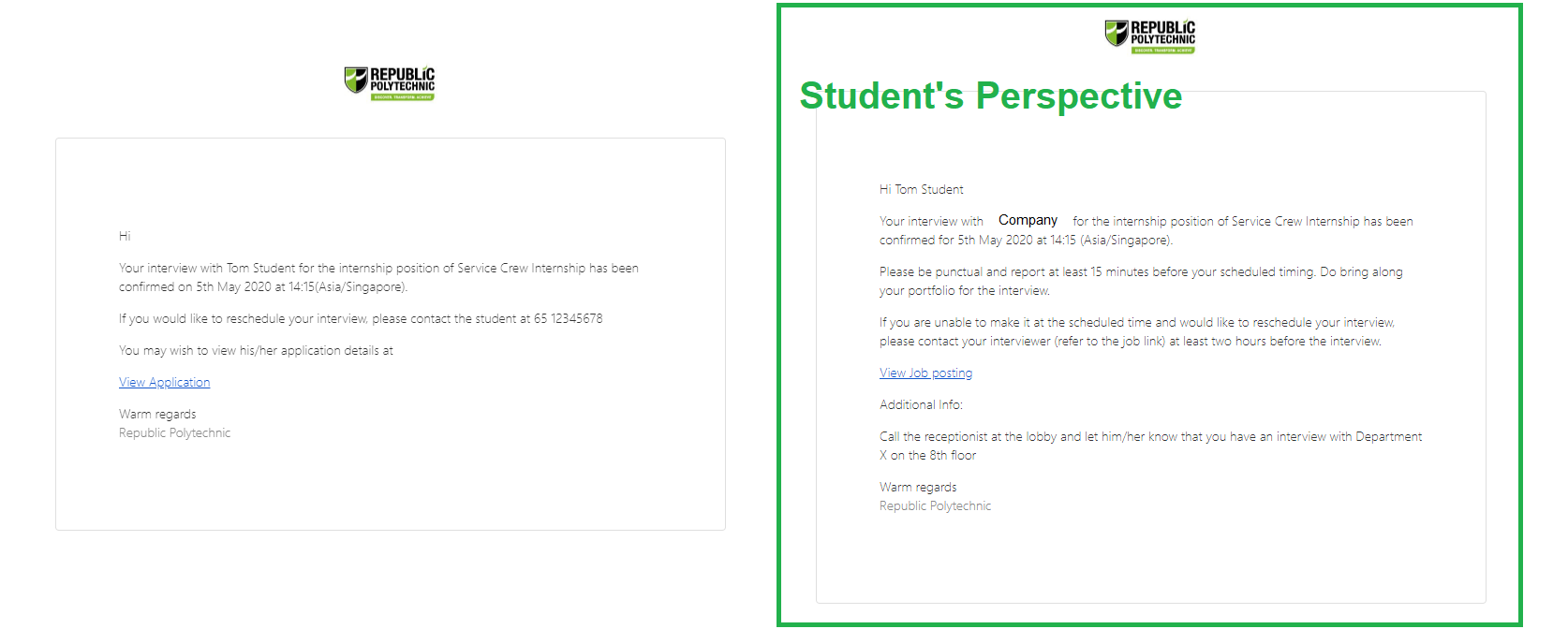The image size is (1568, 629).
Task: Click the 'You may wish to view' sentence
Action: (x=256, y=350)
